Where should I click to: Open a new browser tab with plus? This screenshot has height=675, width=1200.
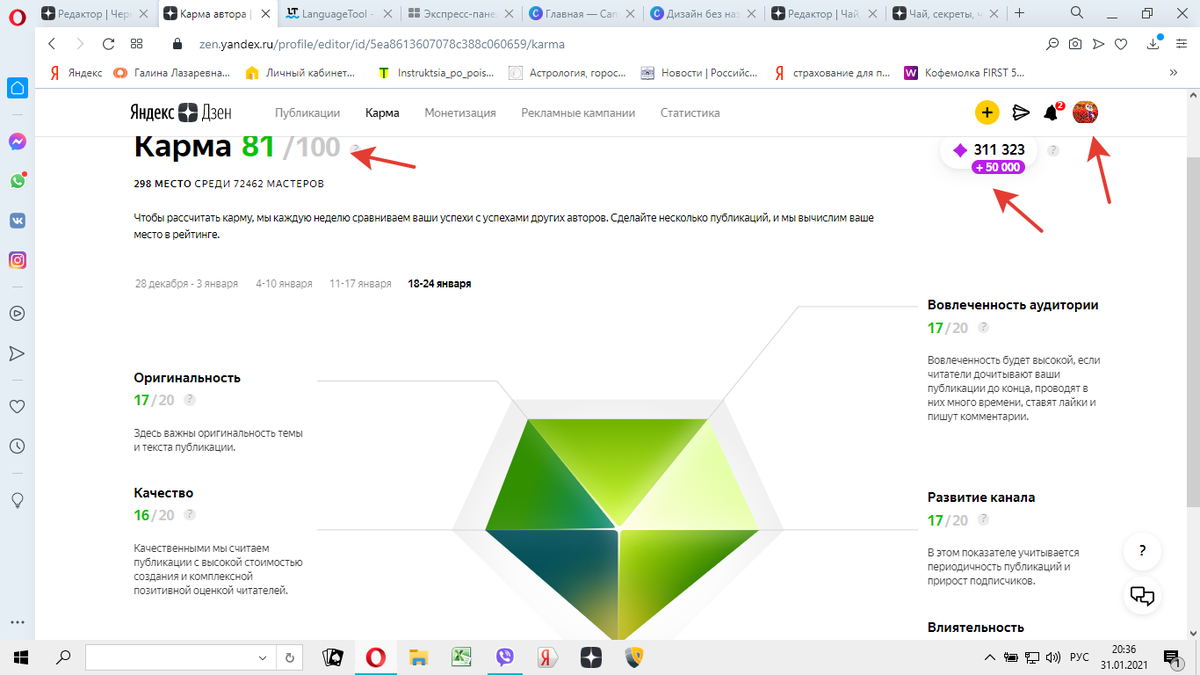coord(1020,14)
